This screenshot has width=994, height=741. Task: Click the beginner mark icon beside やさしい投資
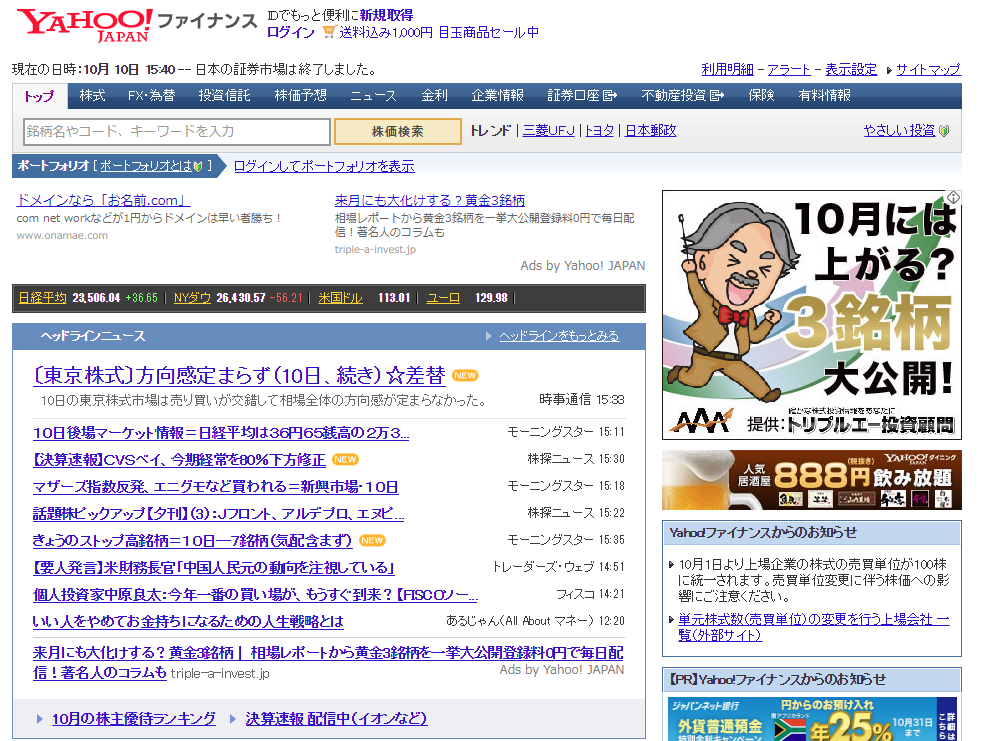coord(944,131)
